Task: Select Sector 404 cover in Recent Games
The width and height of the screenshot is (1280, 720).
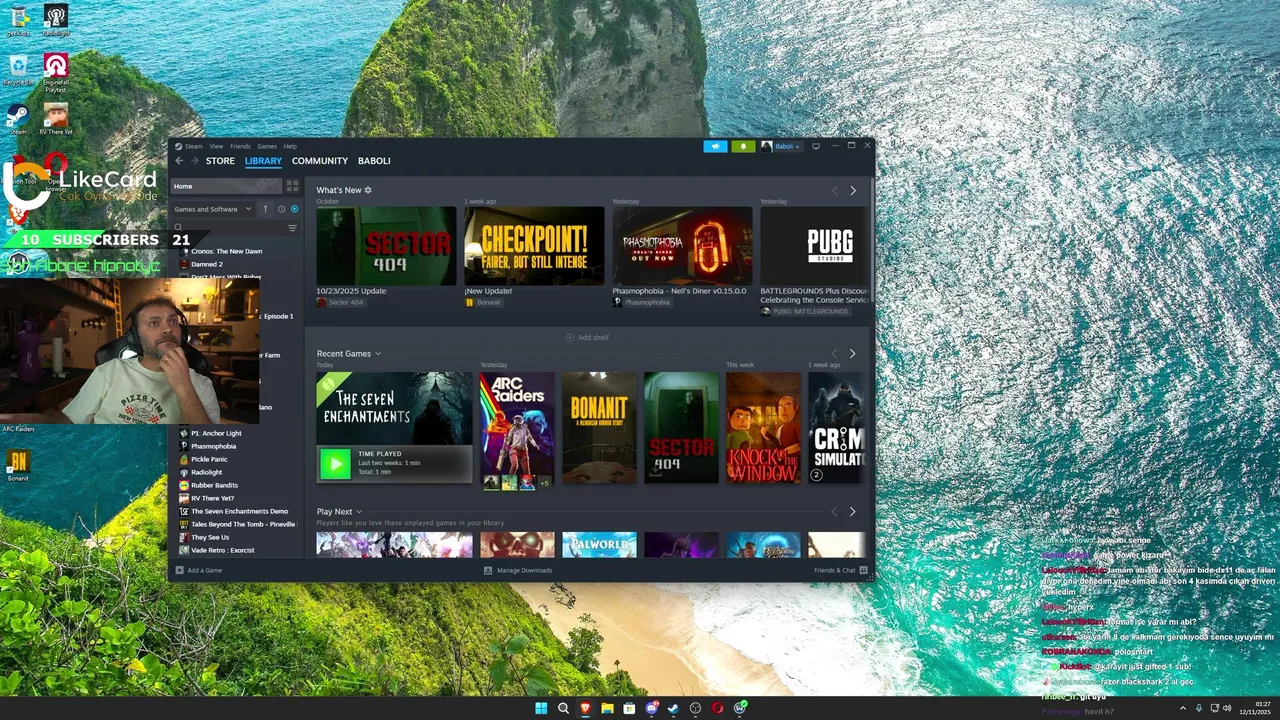Action: pyautogui.click(x=681, y=428)
